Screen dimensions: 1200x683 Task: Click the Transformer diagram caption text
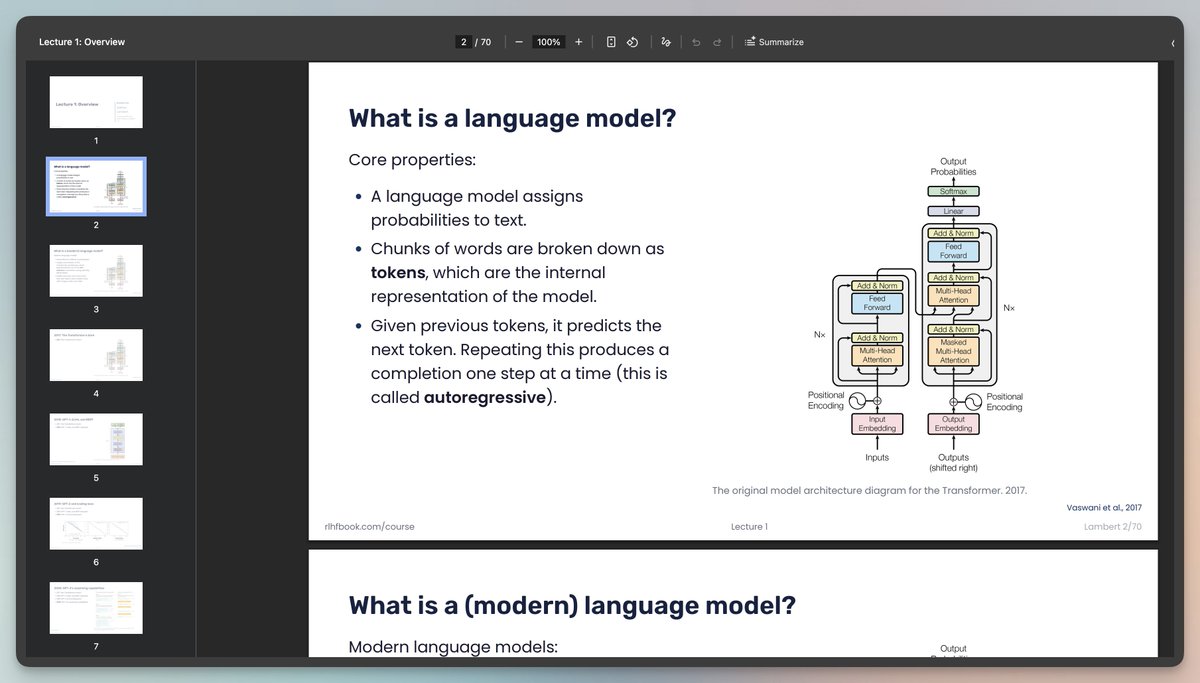point(869,490)
